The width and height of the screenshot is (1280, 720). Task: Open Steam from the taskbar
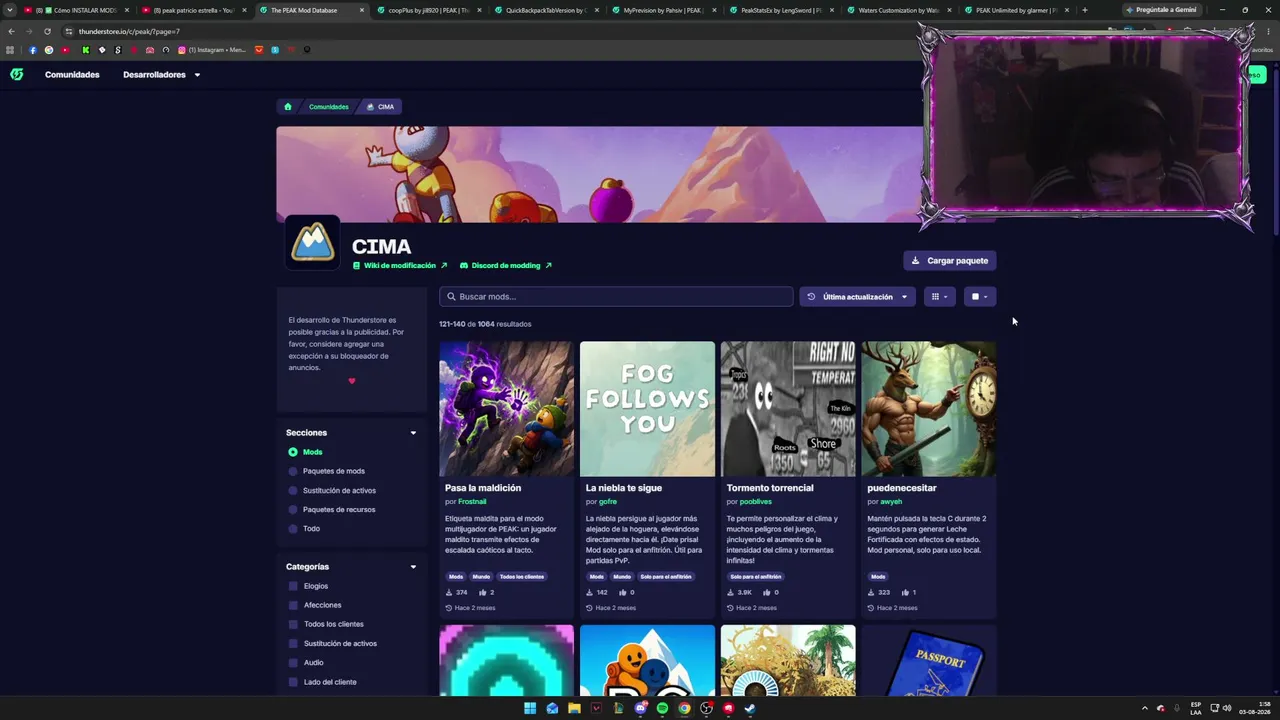pyautogui.click(x=750, y=708)
